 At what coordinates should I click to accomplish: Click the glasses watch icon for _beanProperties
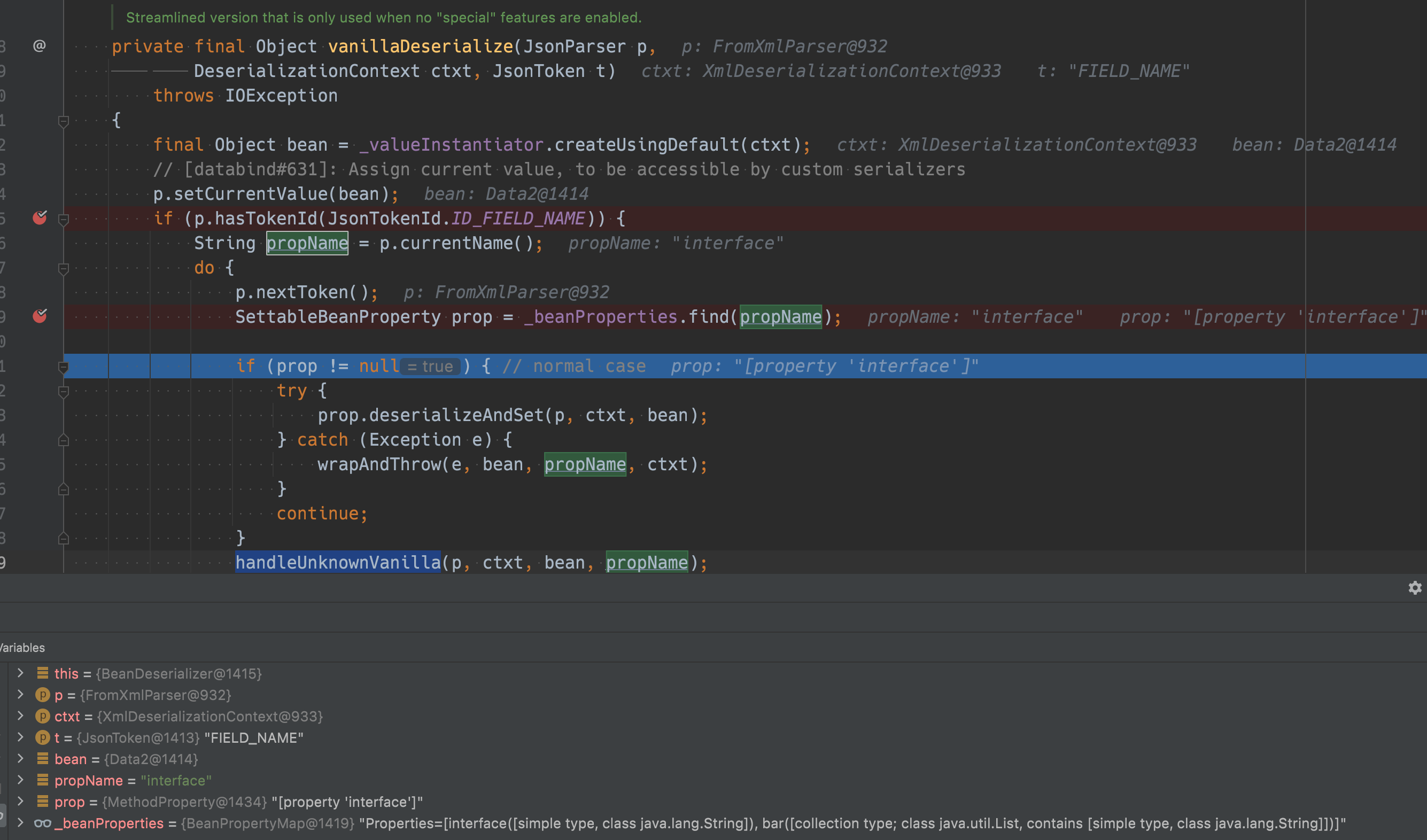[x=42, y=823]
